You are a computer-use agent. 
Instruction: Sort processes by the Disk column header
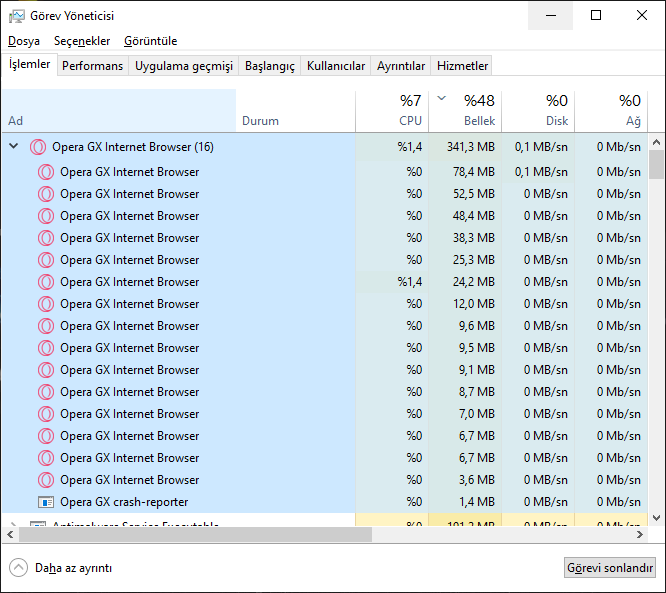[538, 111]
